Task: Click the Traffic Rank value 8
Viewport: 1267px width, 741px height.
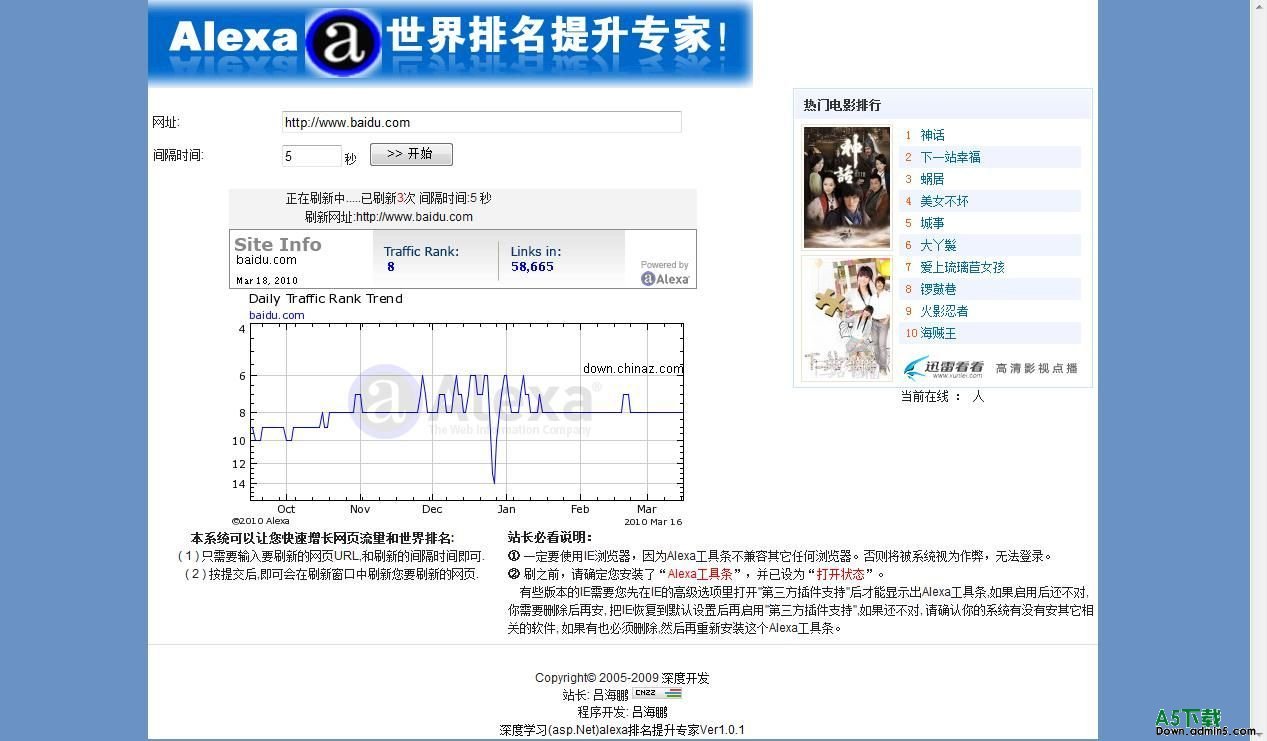Action: [391, 267]
